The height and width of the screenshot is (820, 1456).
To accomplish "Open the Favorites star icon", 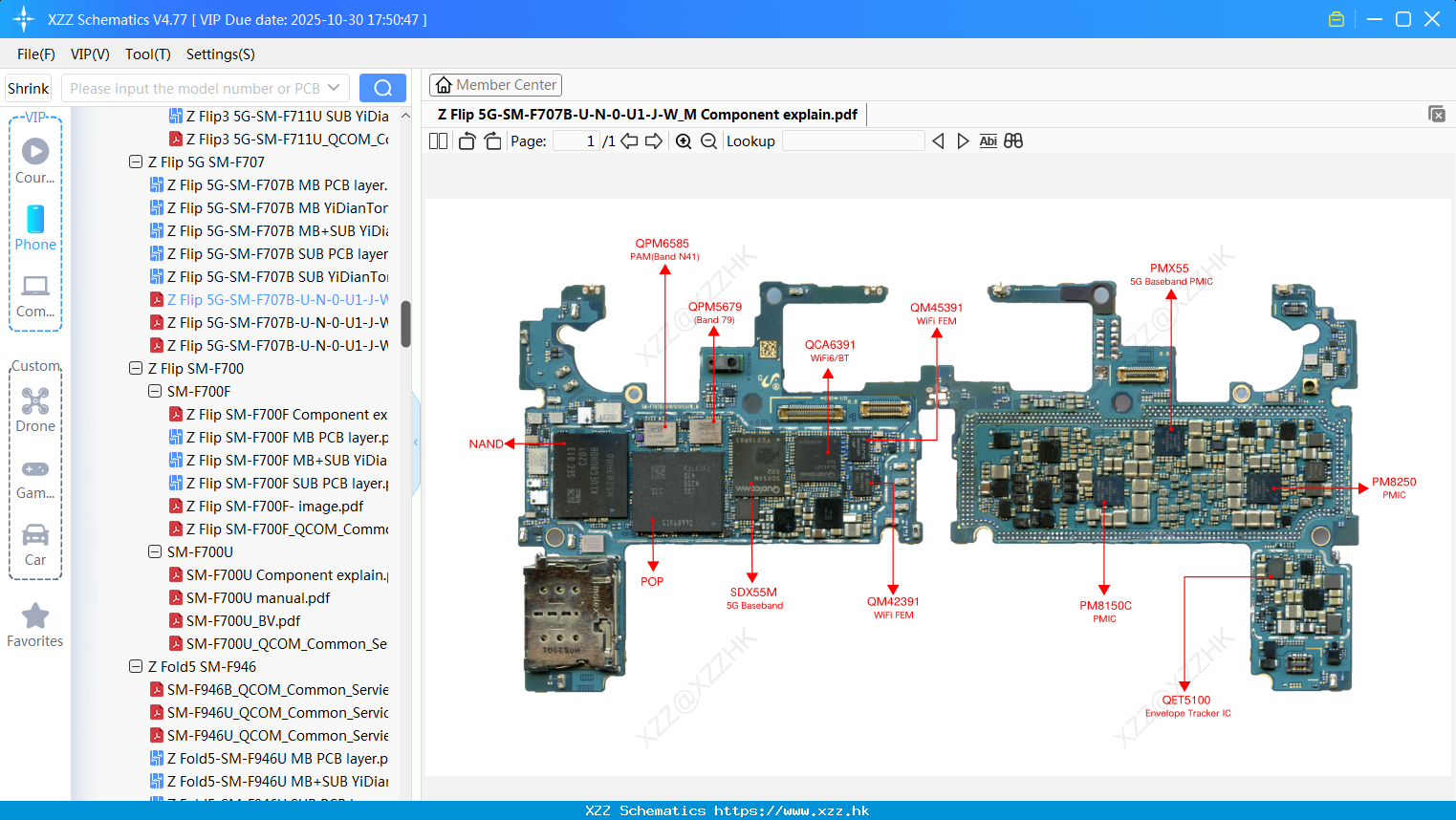I will click(x=35, y=625).
